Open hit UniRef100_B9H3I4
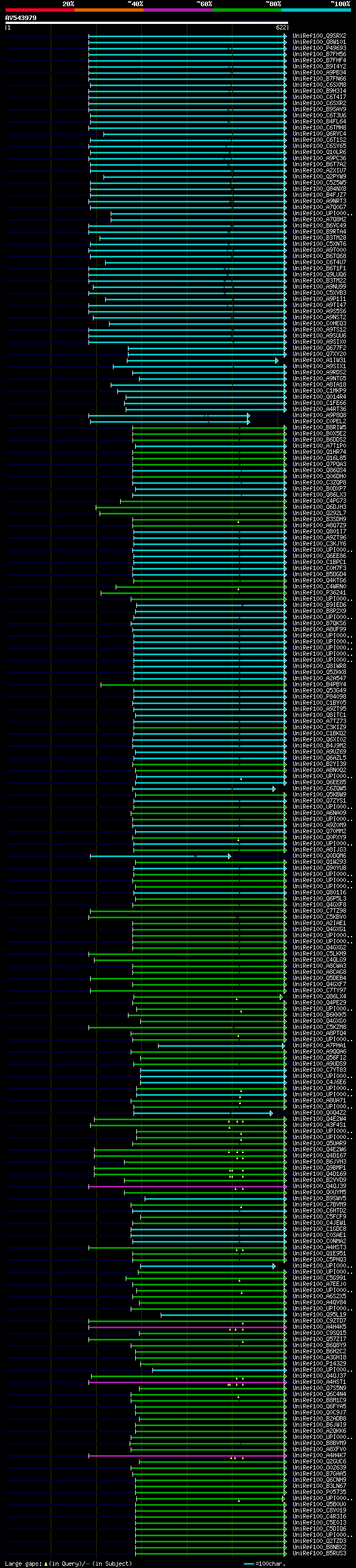The height and width of the screenshot is (1568, 356). click(319, 91)
